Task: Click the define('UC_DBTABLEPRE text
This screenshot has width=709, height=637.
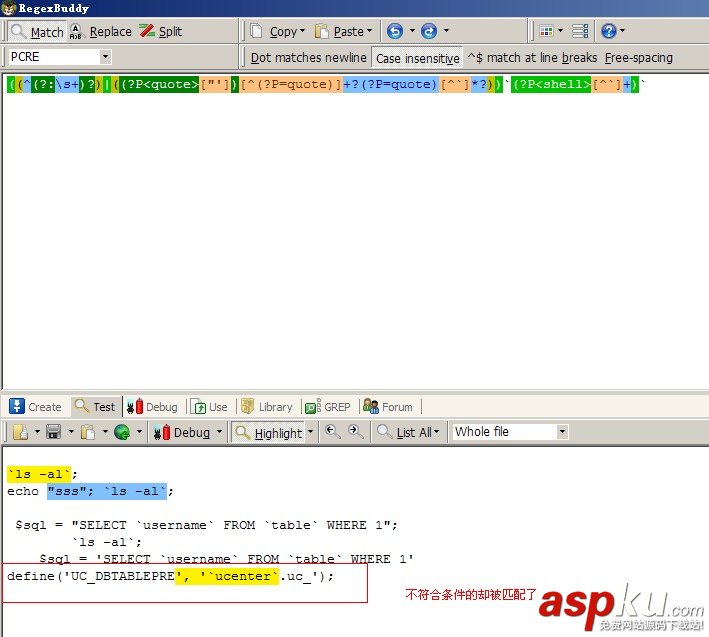Action: point(91,576)
